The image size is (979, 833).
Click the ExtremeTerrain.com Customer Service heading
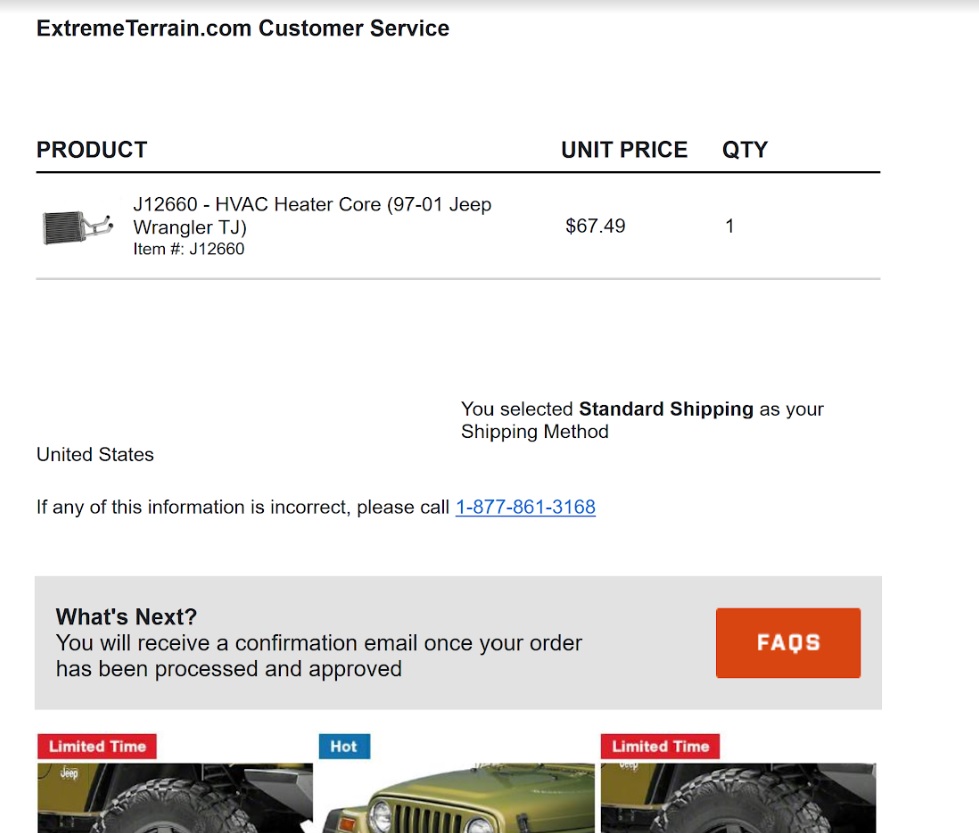point(243,29)
